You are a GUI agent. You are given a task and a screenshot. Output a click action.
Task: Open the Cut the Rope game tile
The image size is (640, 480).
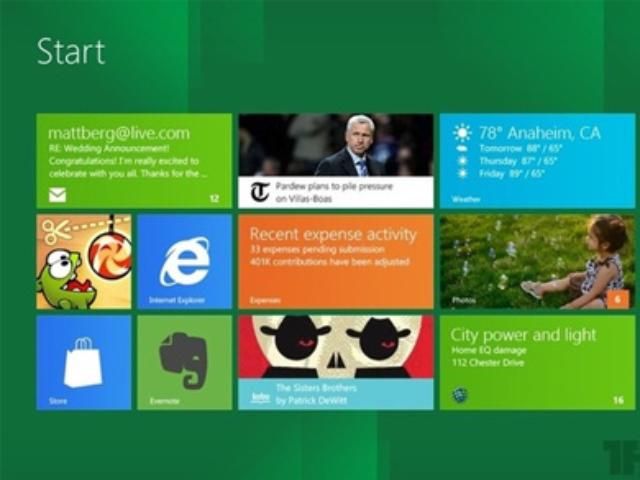tap(84, 262)
